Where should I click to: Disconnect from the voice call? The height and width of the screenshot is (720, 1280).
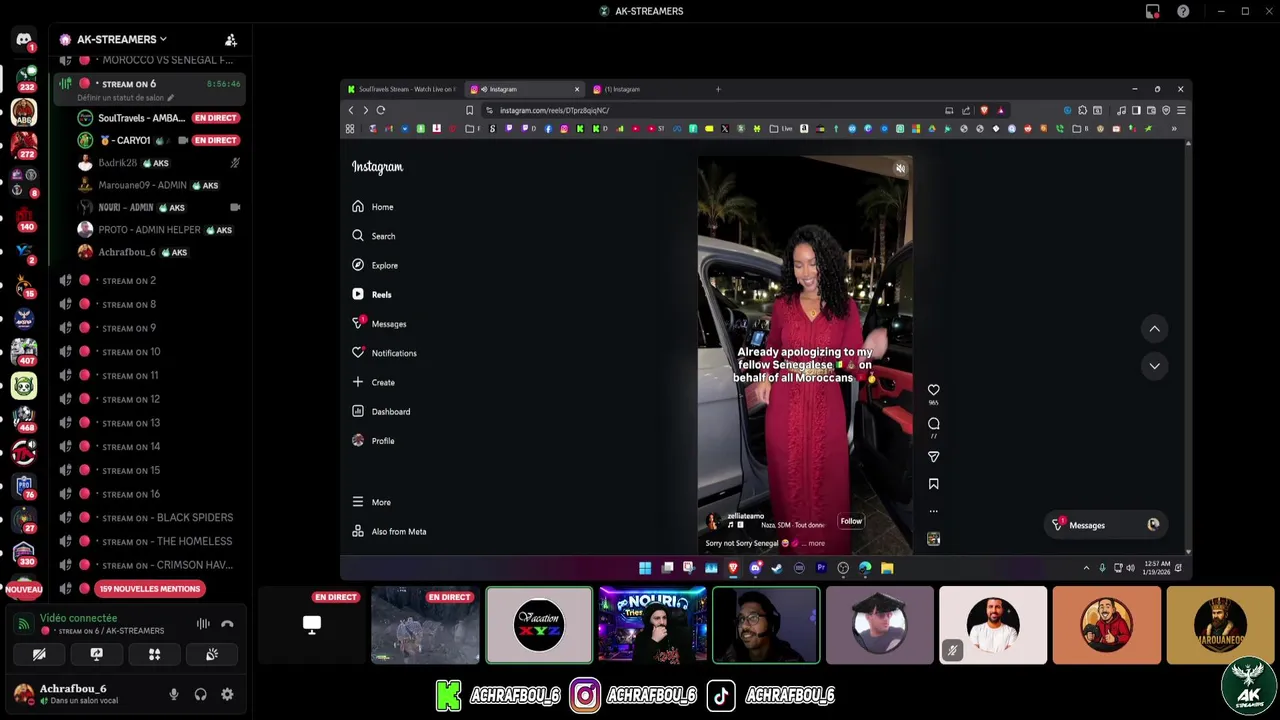pos(227,624)
